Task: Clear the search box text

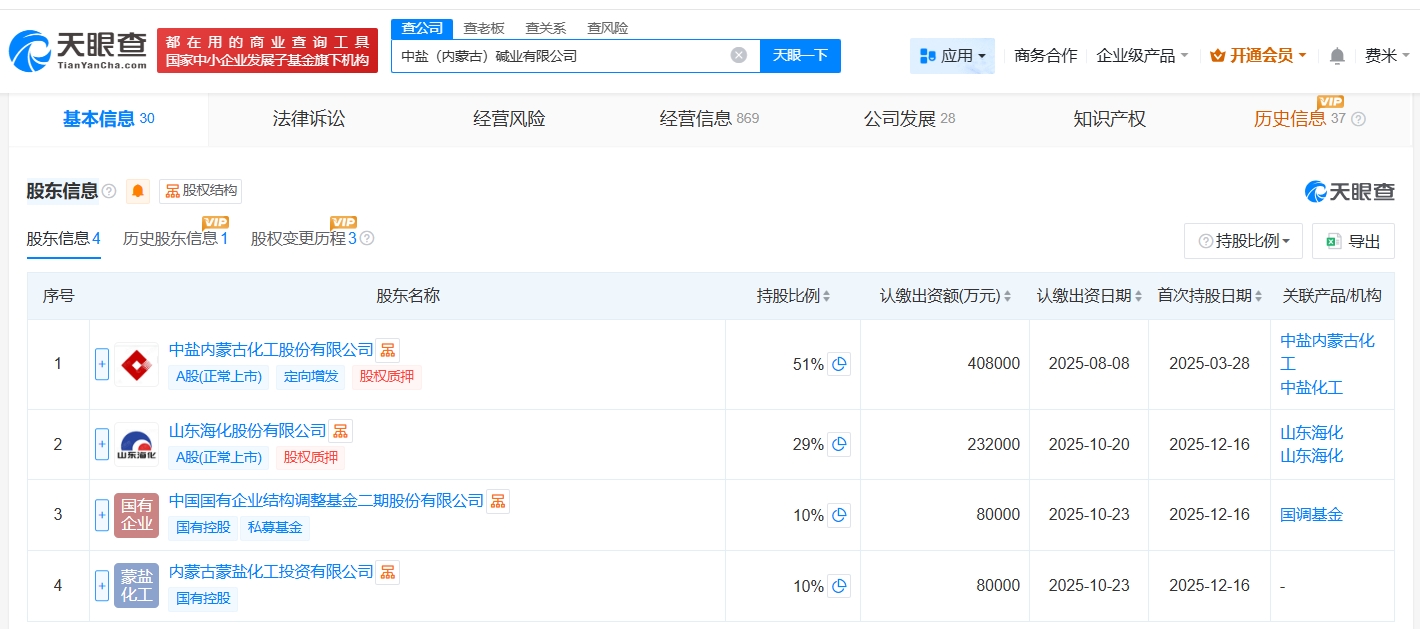Action: coord(739,56)
